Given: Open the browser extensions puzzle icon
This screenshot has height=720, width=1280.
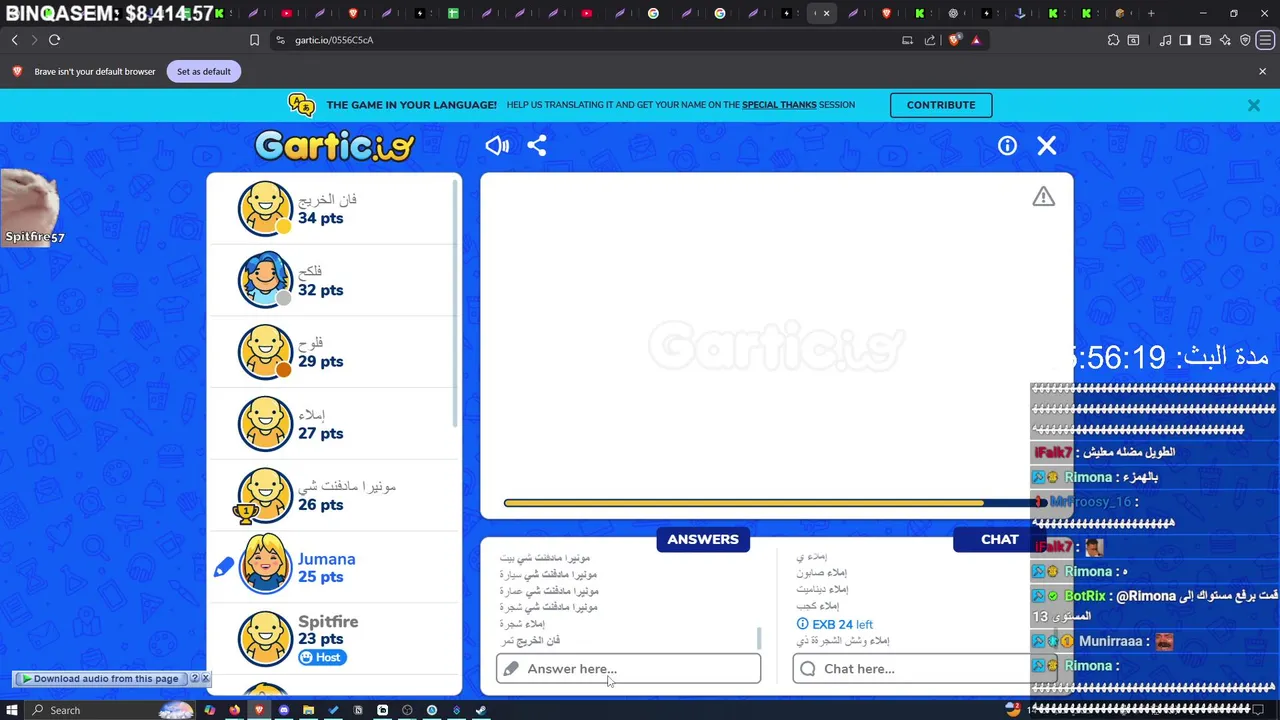Looking at the screenshot, I should (1113, 40).
